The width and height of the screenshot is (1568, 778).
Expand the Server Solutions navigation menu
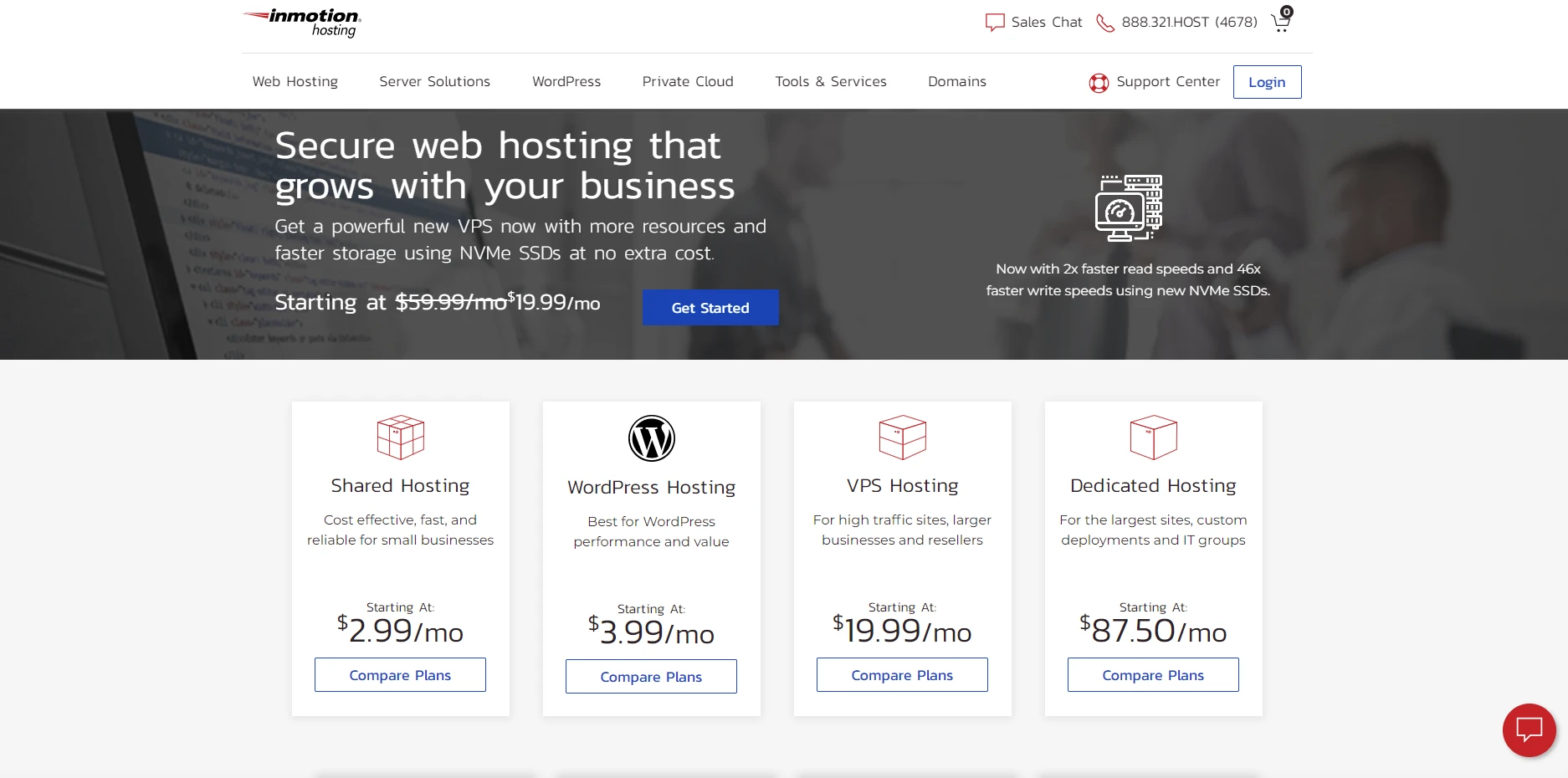[434, 81]
